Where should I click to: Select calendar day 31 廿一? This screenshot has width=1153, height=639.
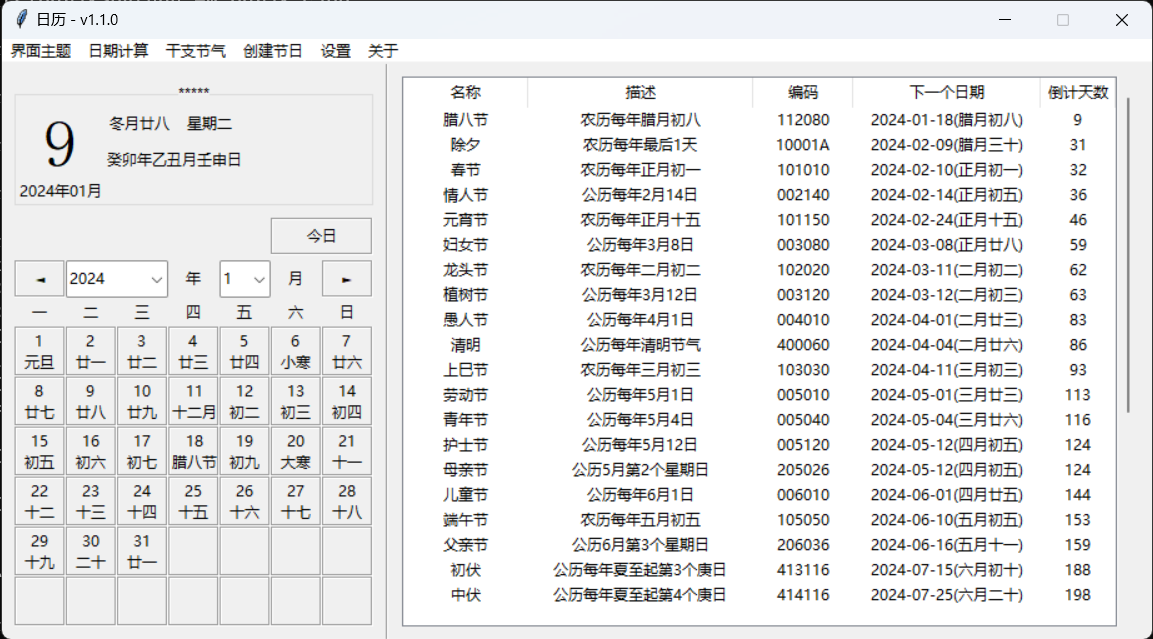[142, 551]
